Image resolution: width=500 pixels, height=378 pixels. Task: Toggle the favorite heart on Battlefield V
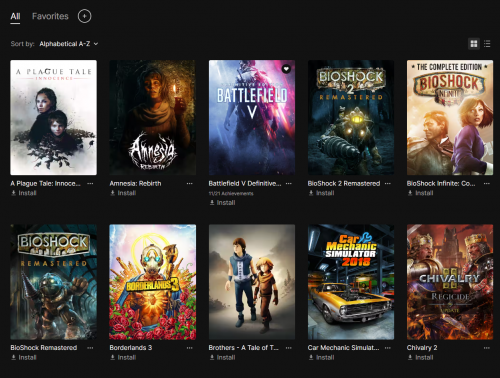pos(286,69)
